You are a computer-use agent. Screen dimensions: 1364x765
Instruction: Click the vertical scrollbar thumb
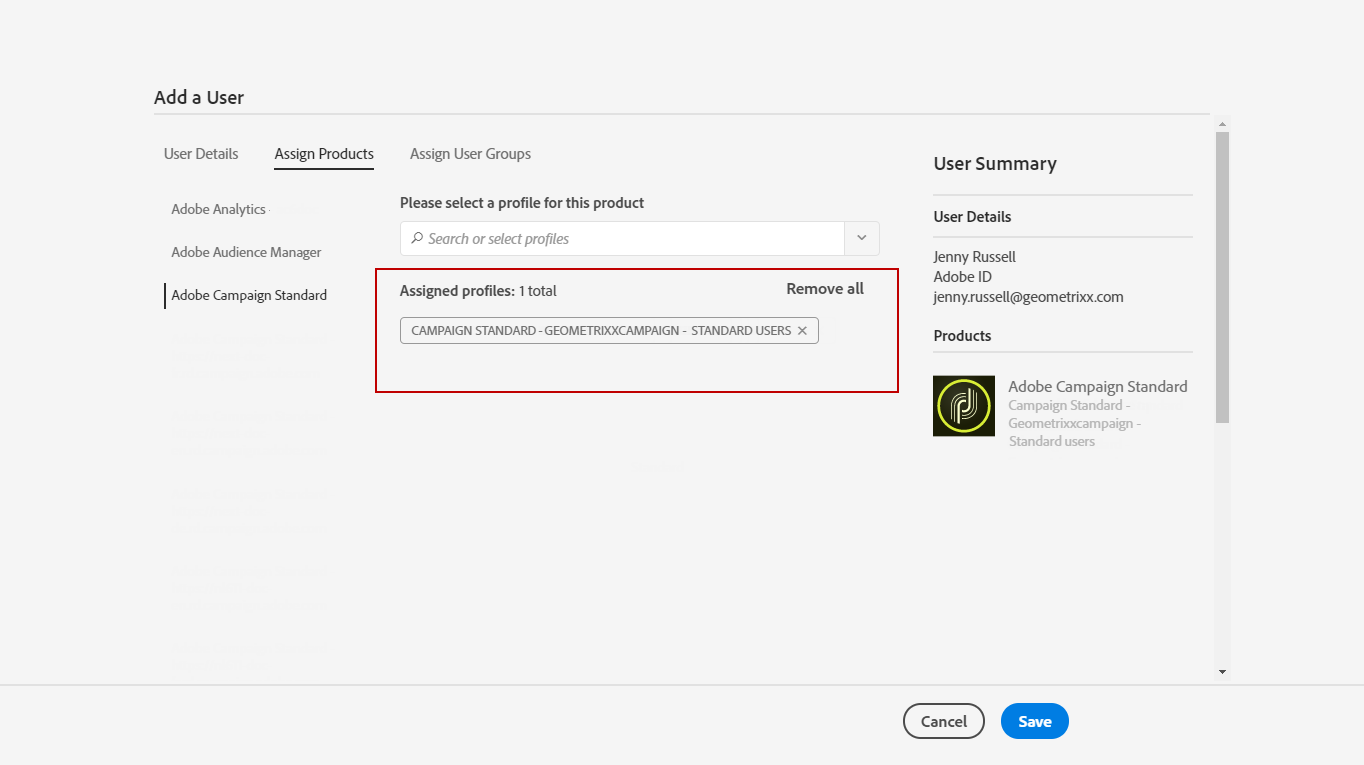(x=1222, y=277)
